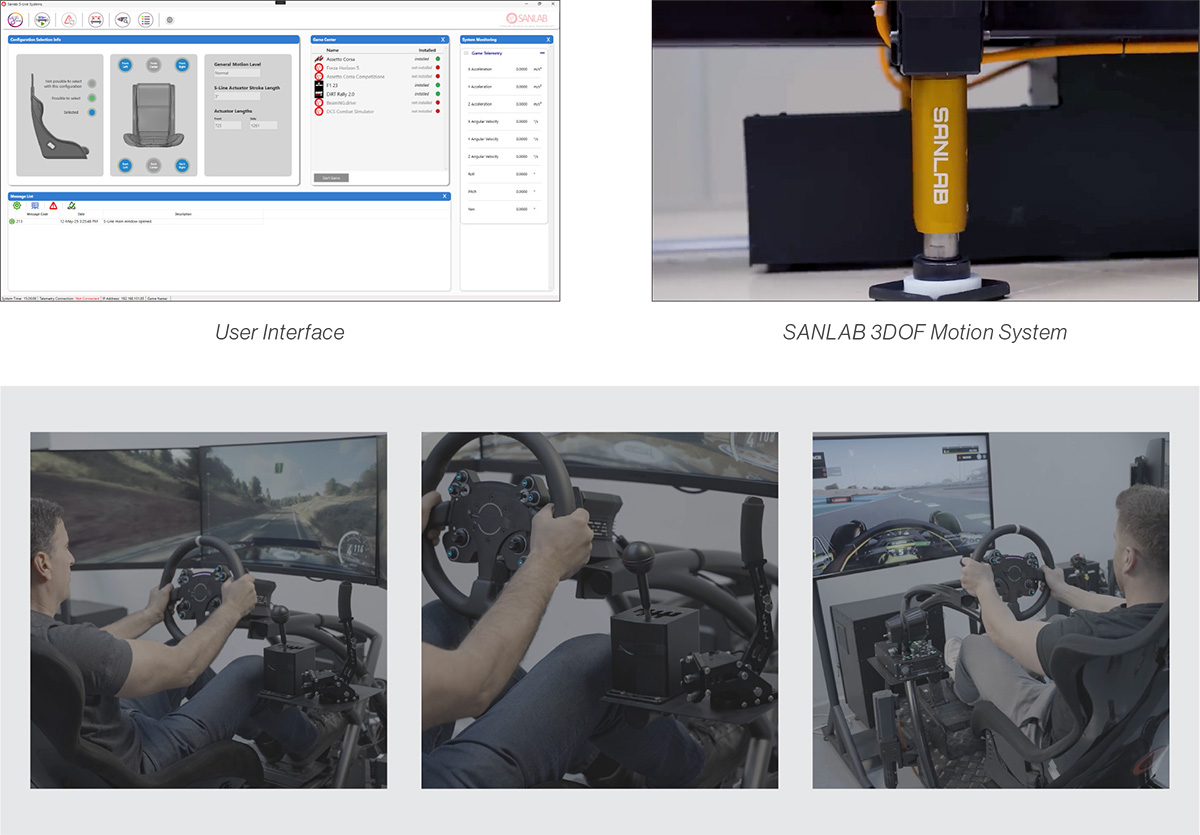Close the System Monitoring panel
Viewport: 1200px width, 835px height.
click(548, 39)
